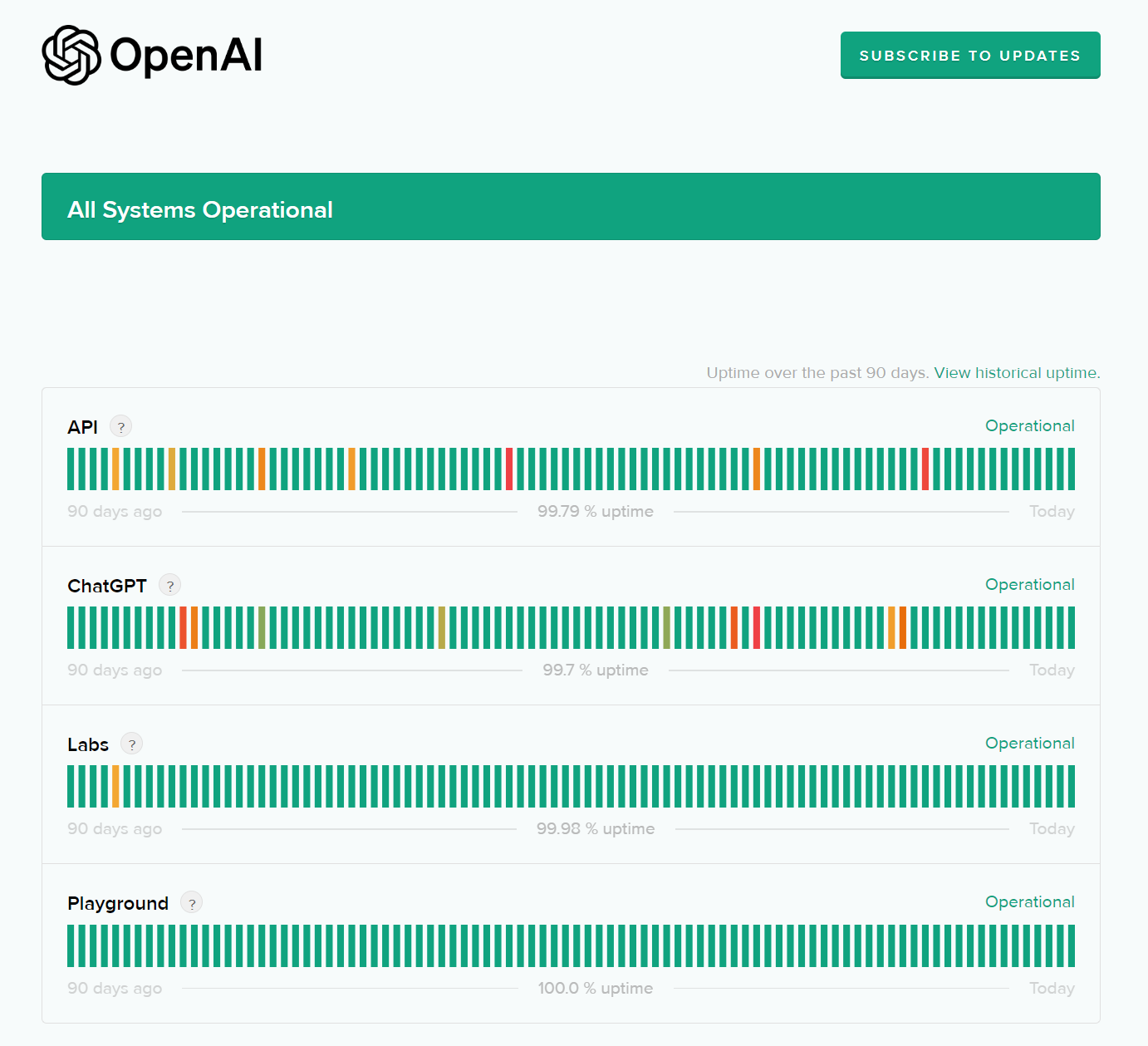This screenshot has height=1046, width=1148.
Task: Click the last bar in Playground uptime
Action: 1071,945
